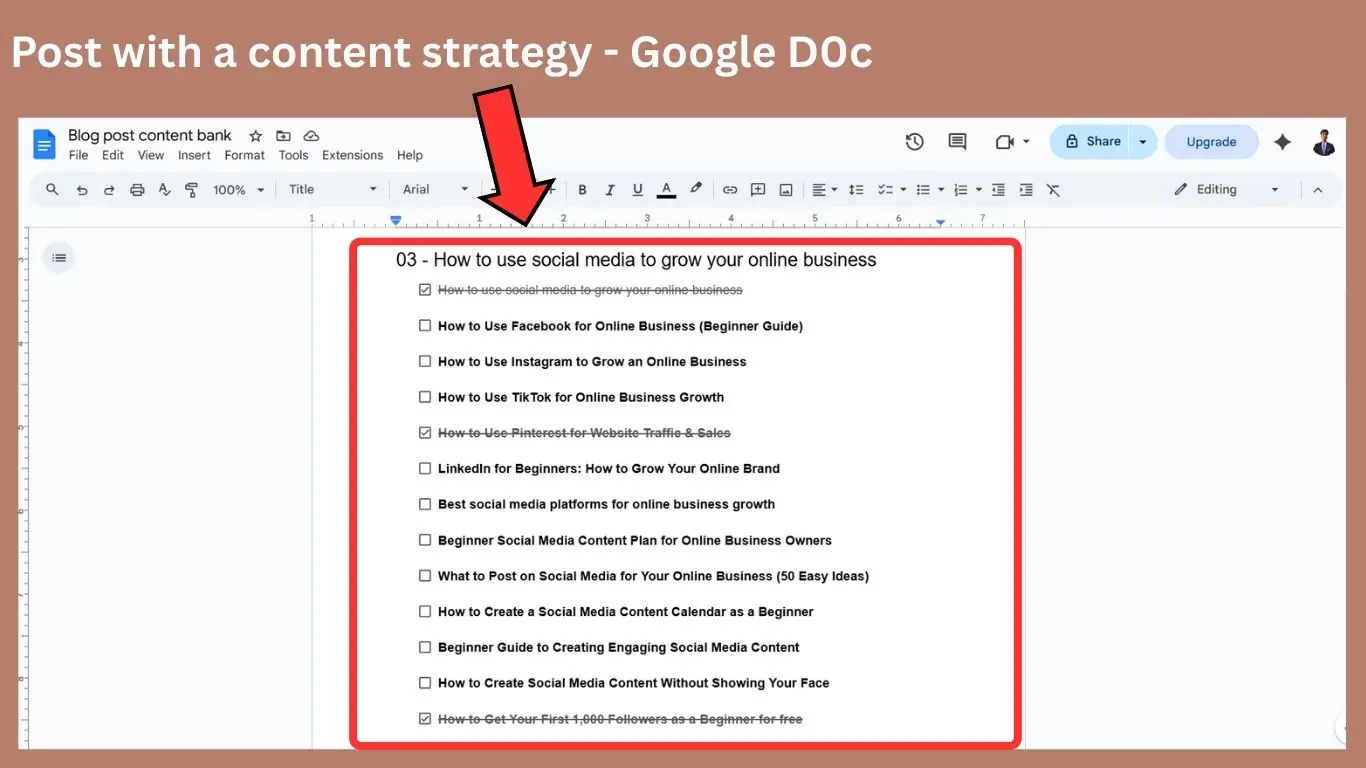1366x768 pixels.
Task: Open the View menu
Action: tap(151, 156)
